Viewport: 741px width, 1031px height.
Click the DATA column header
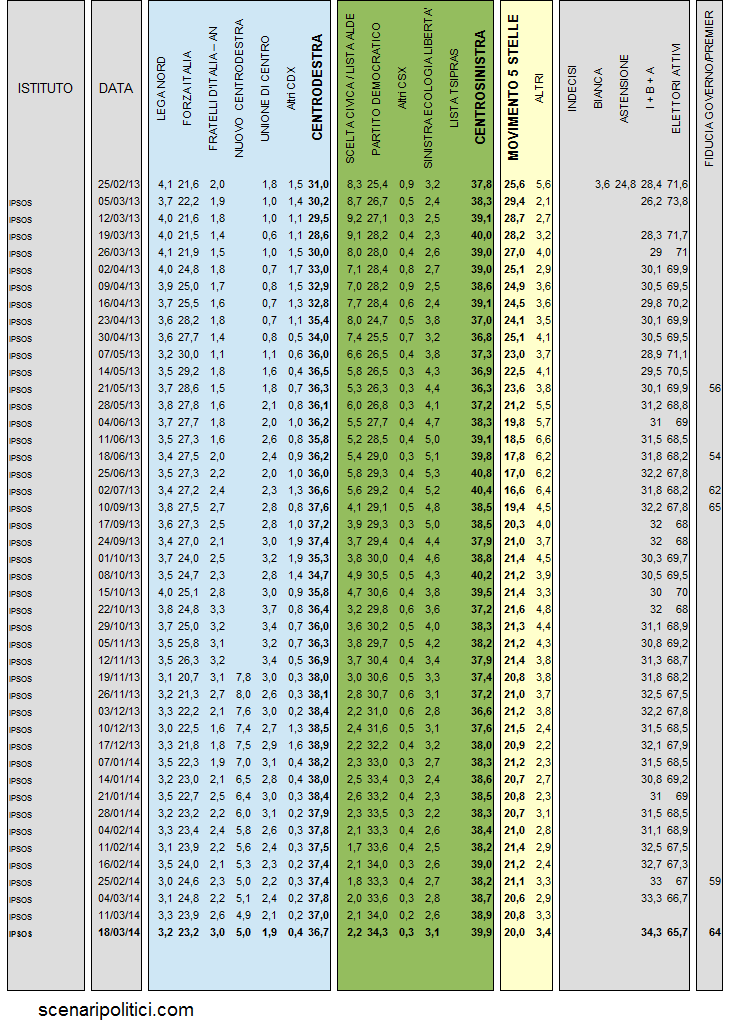116,88
